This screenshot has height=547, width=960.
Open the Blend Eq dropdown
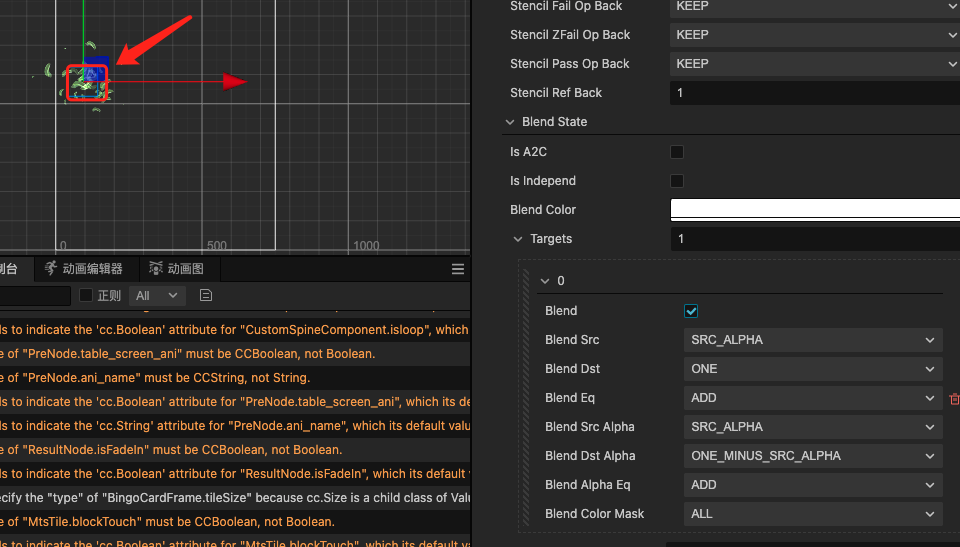coord(812,398)
